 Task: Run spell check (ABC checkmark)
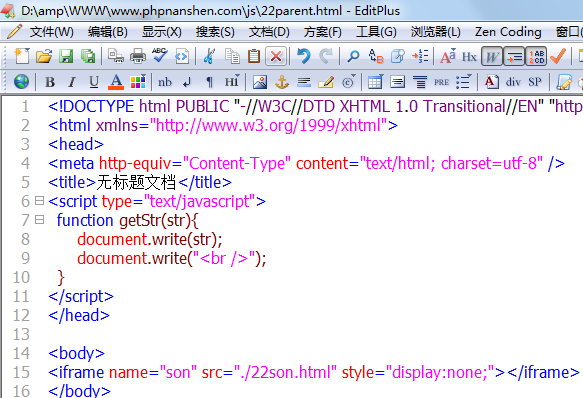pos(160,55)
